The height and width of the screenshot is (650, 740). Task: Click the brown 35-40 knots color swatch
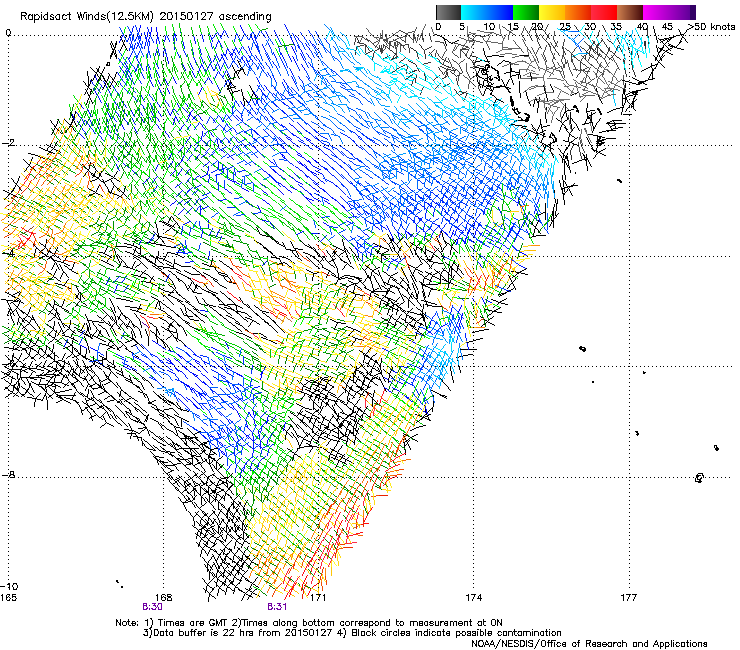point(630,12)
